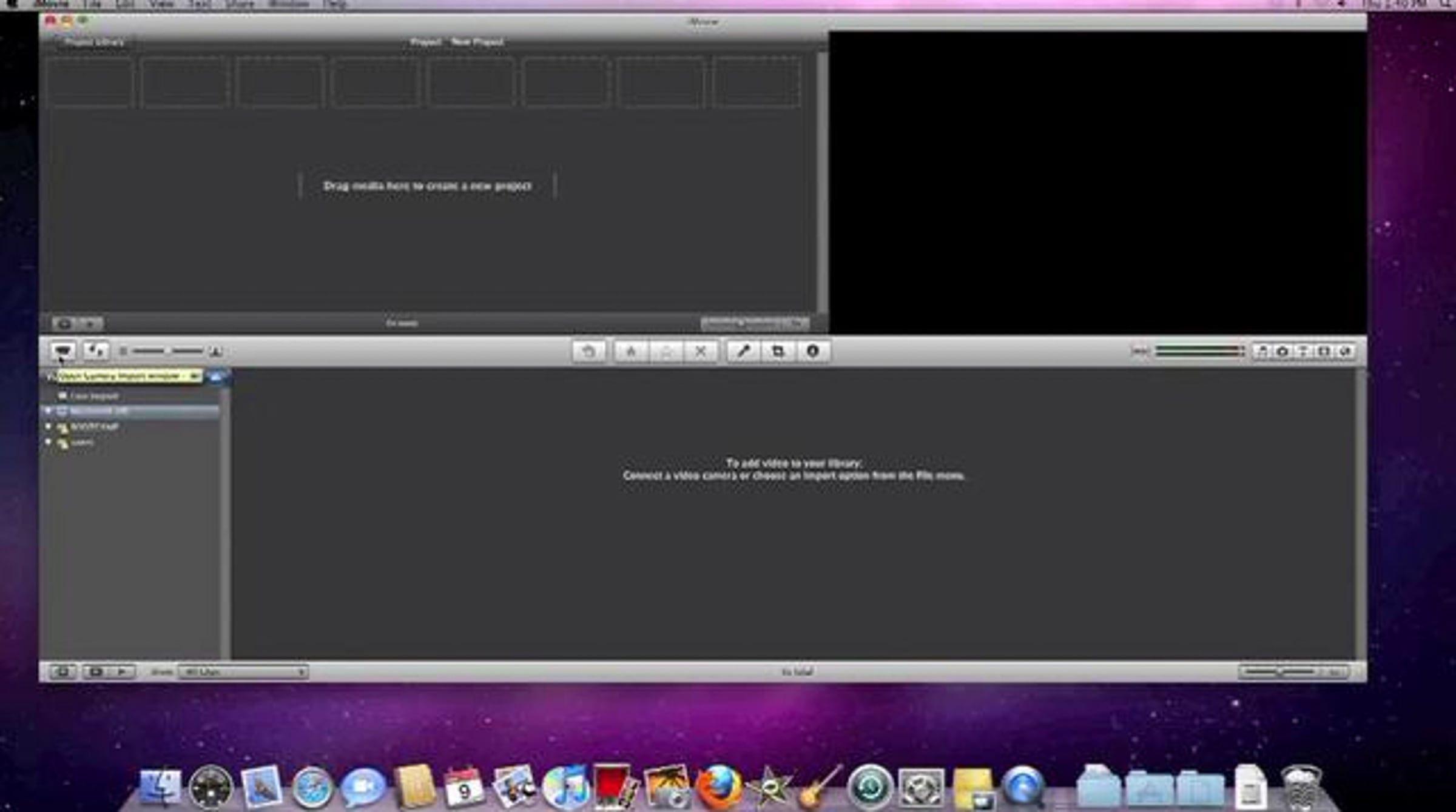1456x812 pixels.
Task: Open the photo browser camera icon
Action: click(1282, 351)
